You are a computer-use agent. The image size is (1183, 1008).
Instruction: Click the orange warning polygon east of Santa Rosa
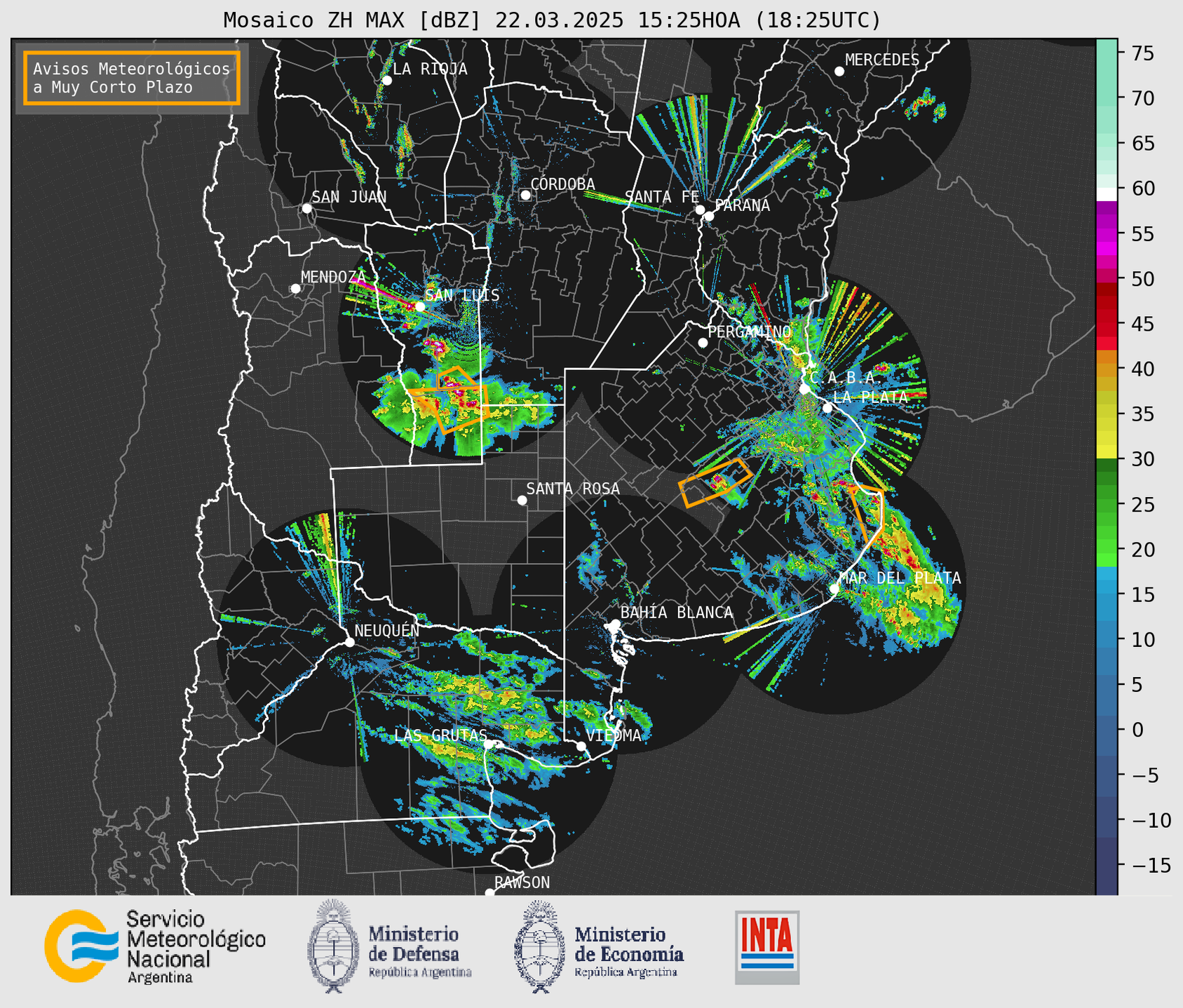coord(715,483)
